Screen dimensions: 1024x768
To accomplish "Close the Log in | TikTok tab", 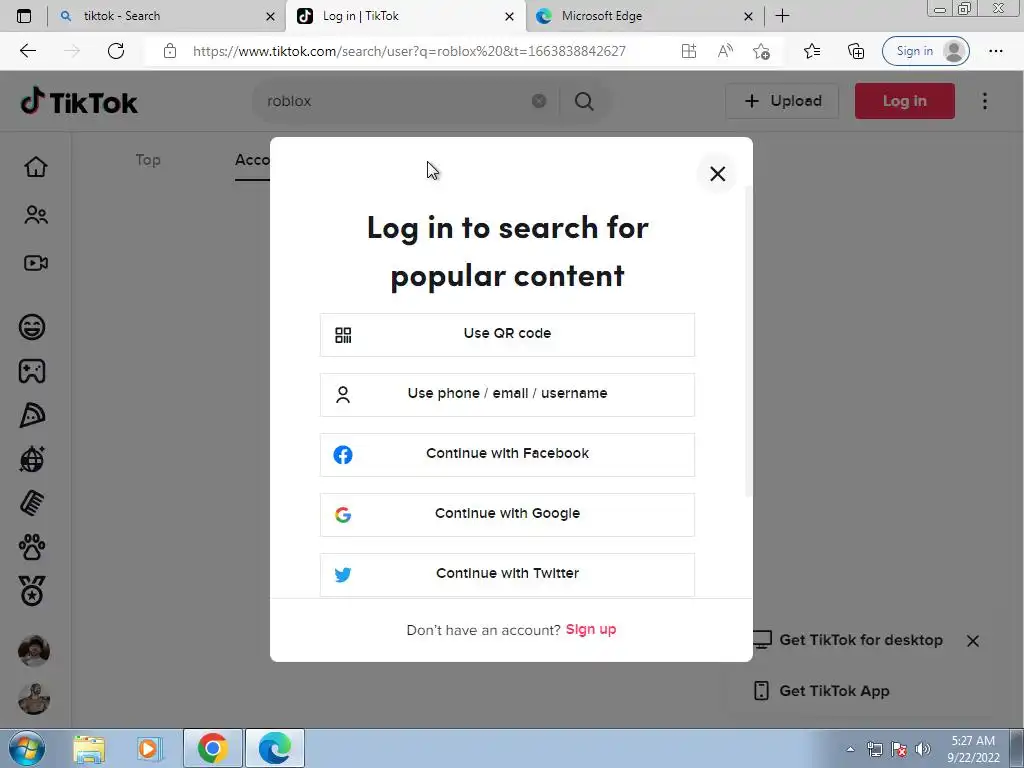I will pyautogui.click(x=509, y=17).
